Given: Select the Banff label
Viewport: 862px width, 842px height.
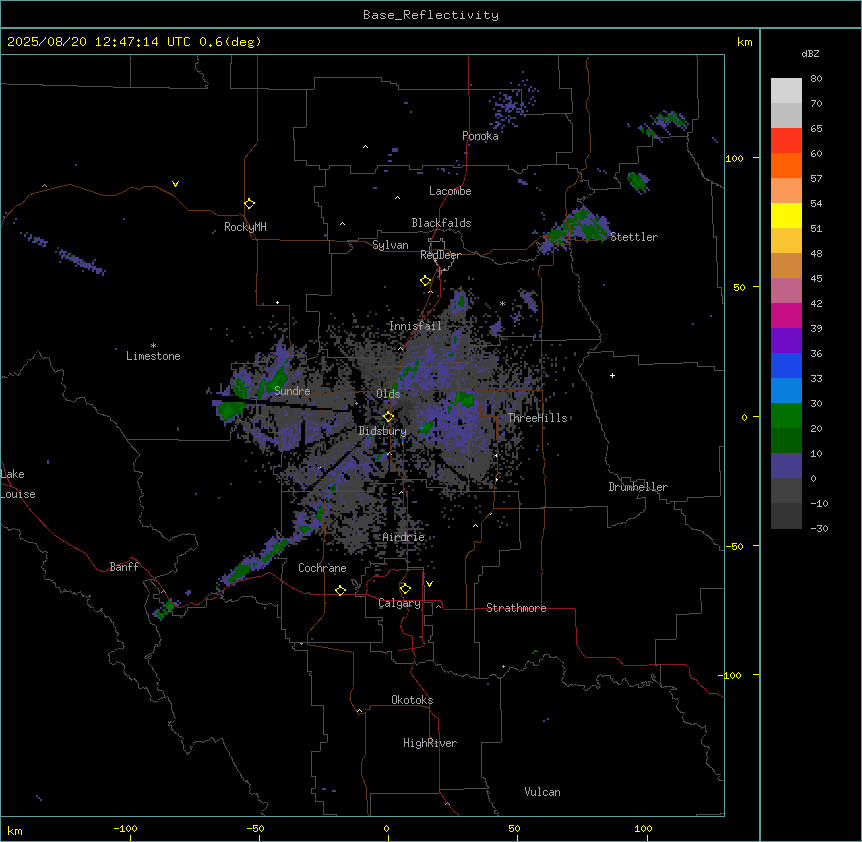Looking at the screenshot, I should pos(124,567).
